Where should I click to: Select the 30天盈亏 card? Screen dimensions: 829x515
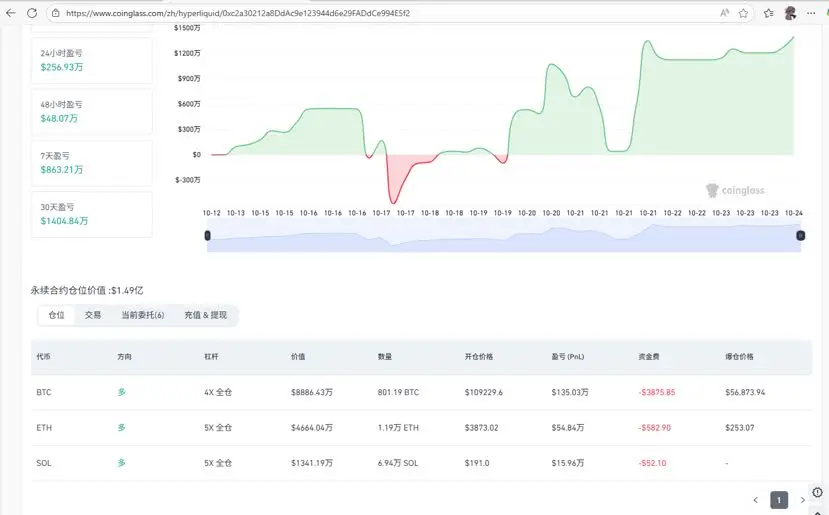(92, 214)
